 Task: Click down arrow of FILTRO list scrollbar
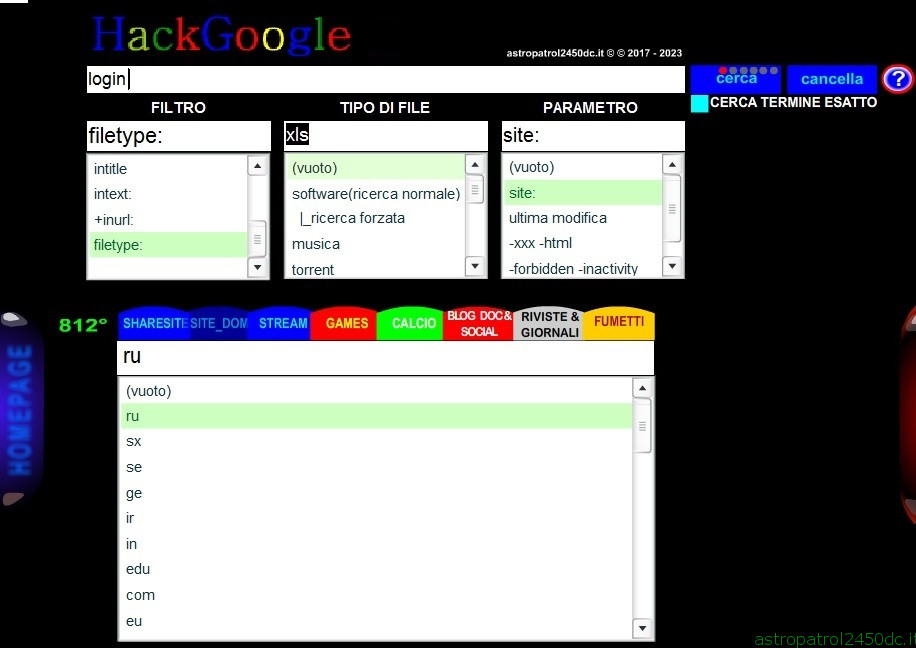[x=257, y=268]
